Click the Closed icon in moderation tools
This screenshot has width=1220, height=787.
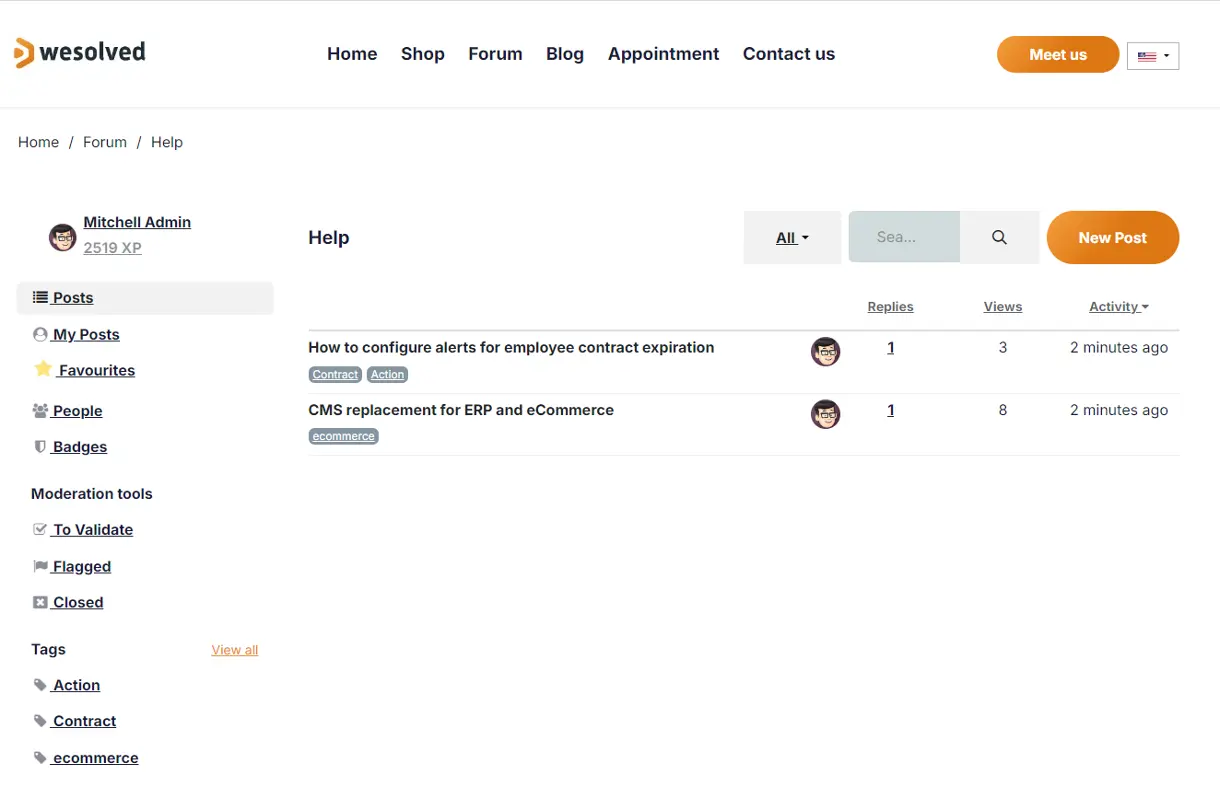coord(40,602)
